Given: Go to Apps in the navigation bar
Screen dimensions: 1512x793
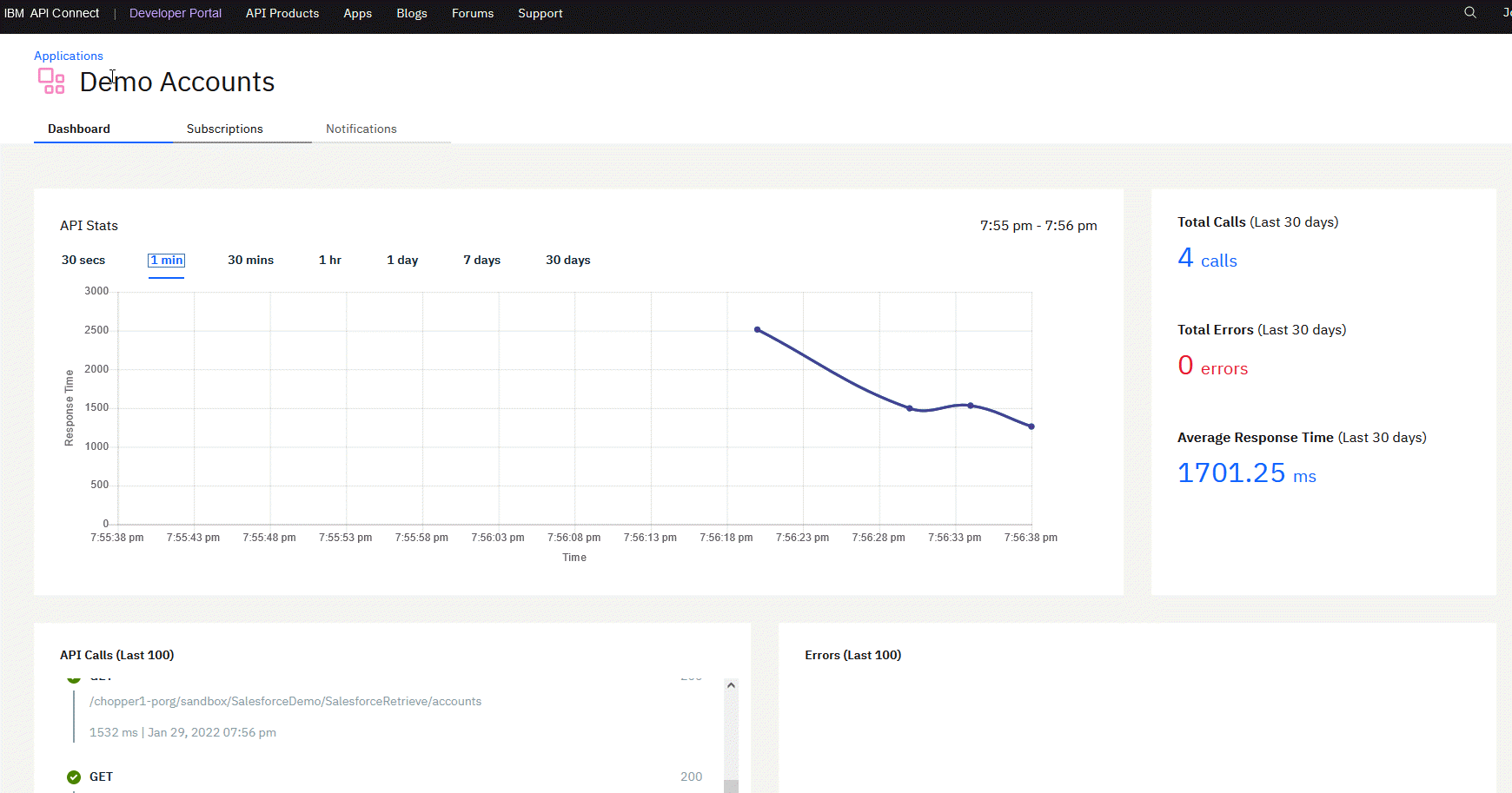Looking at the screenshot, I should point(357,13).
